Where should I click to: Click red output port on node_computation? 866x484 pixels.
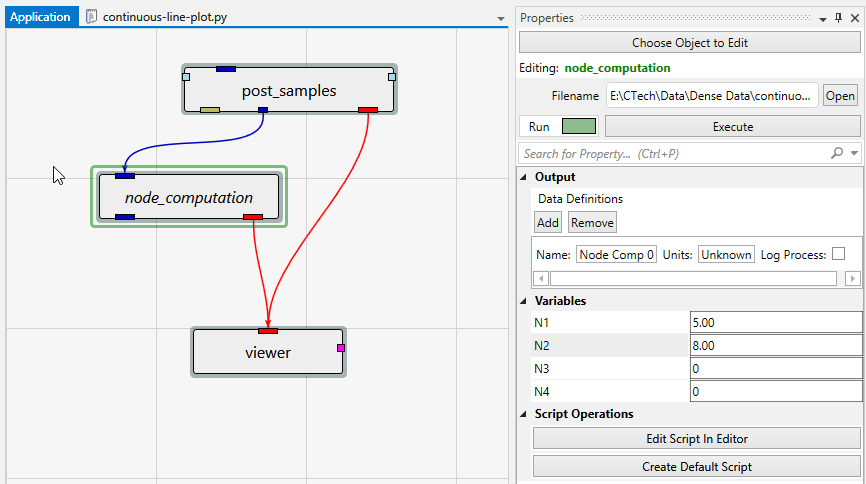252,216
